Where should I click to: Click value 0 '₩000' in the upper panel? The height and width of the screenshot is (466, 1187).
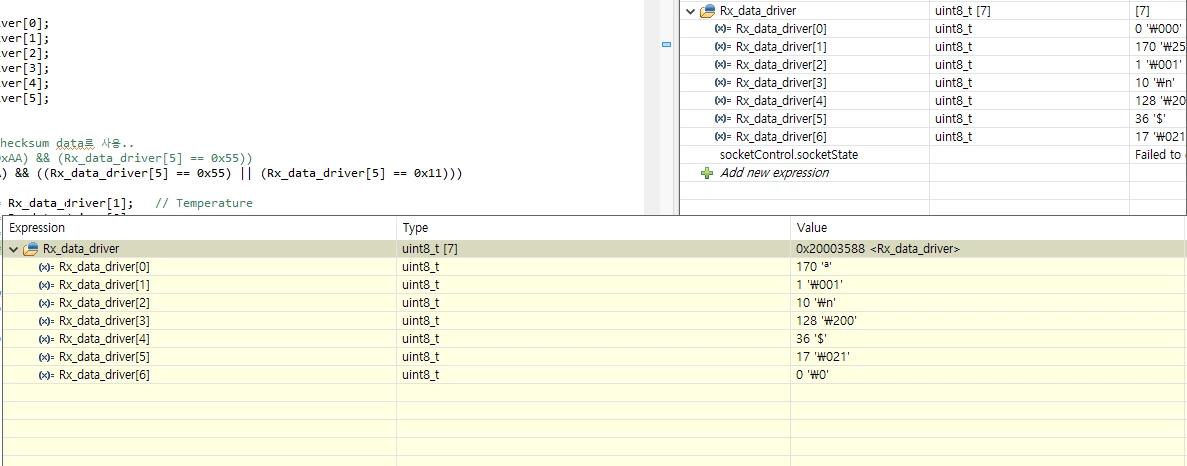click(1158, 29)
